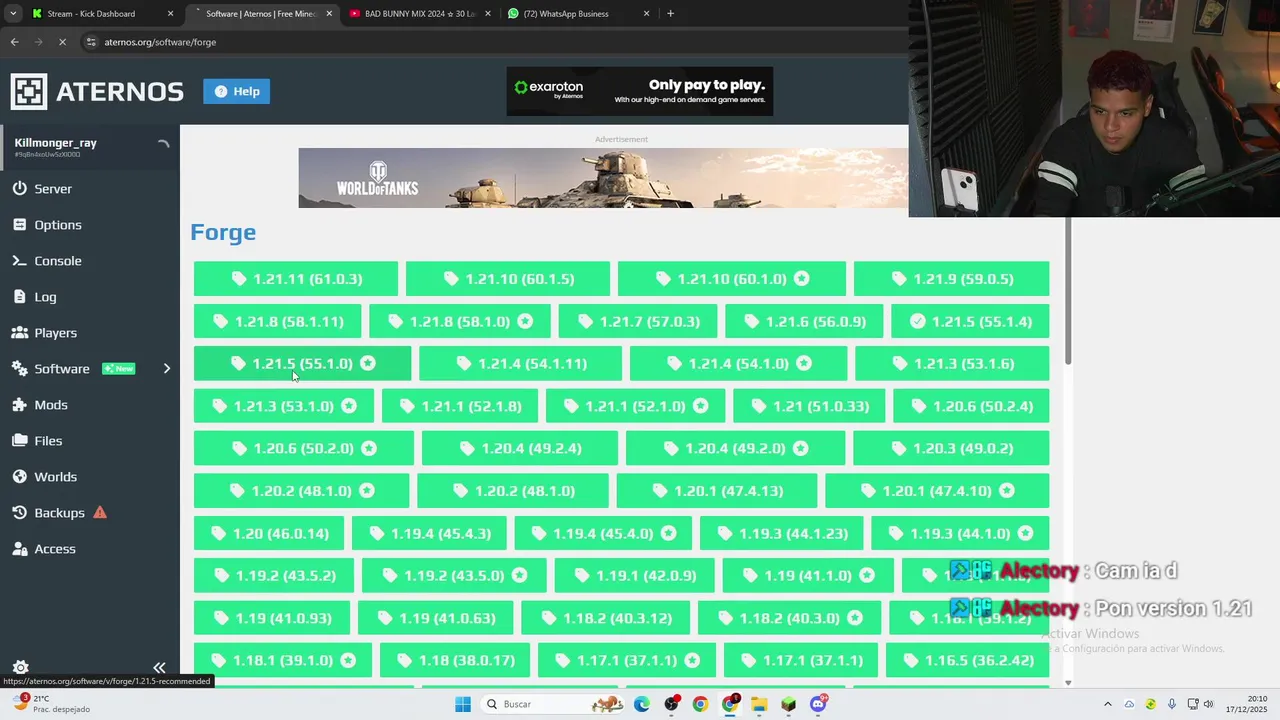1280x720 pixels.
Task: Select recommended Forge 1.21.10 (60.1.0)
Action: click(732, 279)
